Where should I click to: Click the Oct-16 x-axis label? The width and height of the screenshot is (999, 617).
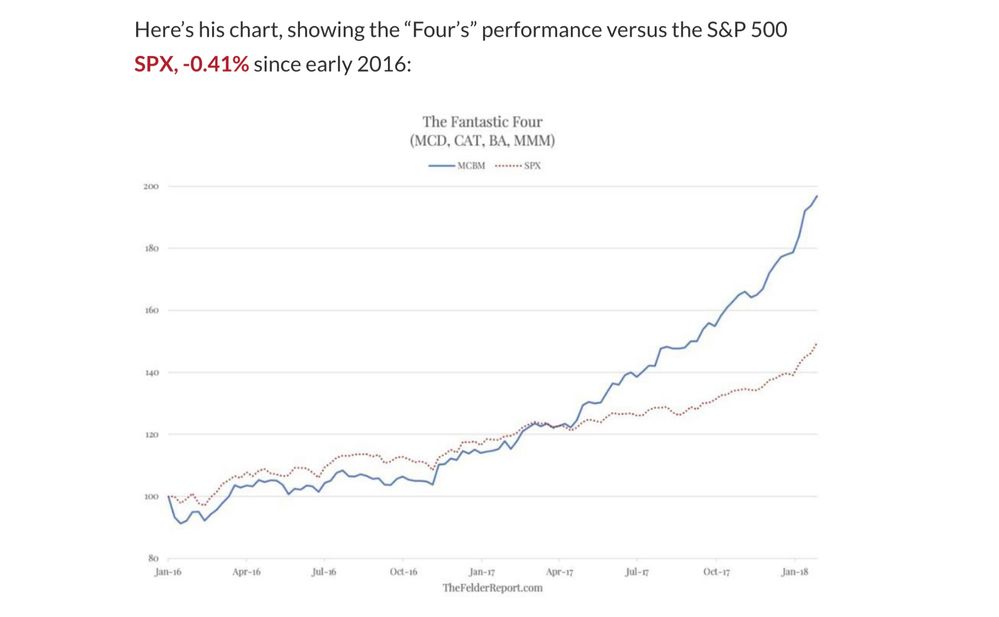(x=403, y=572)
